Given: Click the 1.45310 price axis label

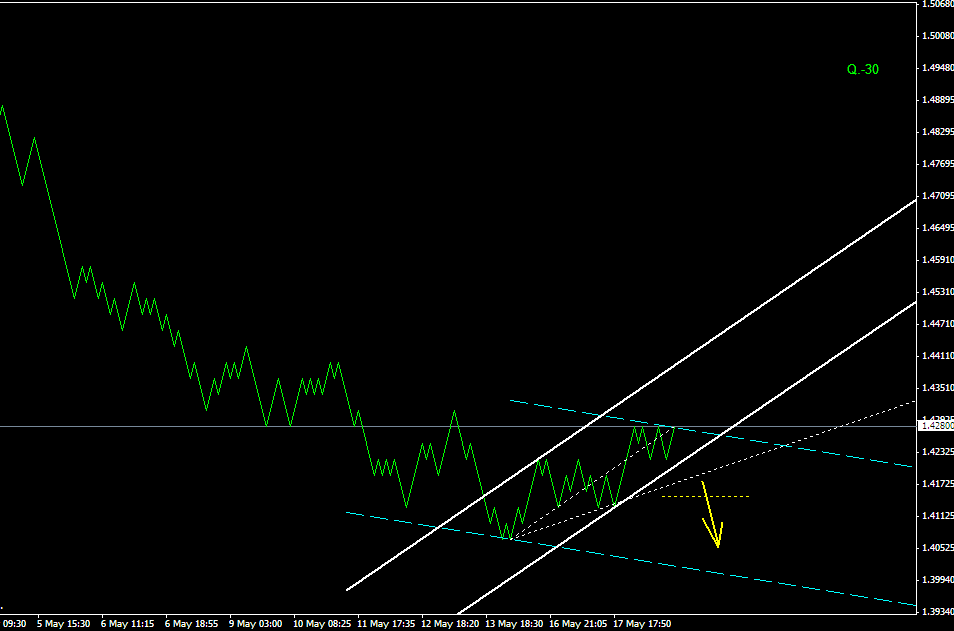Looking at the screenshot, I should pos(938,291).
